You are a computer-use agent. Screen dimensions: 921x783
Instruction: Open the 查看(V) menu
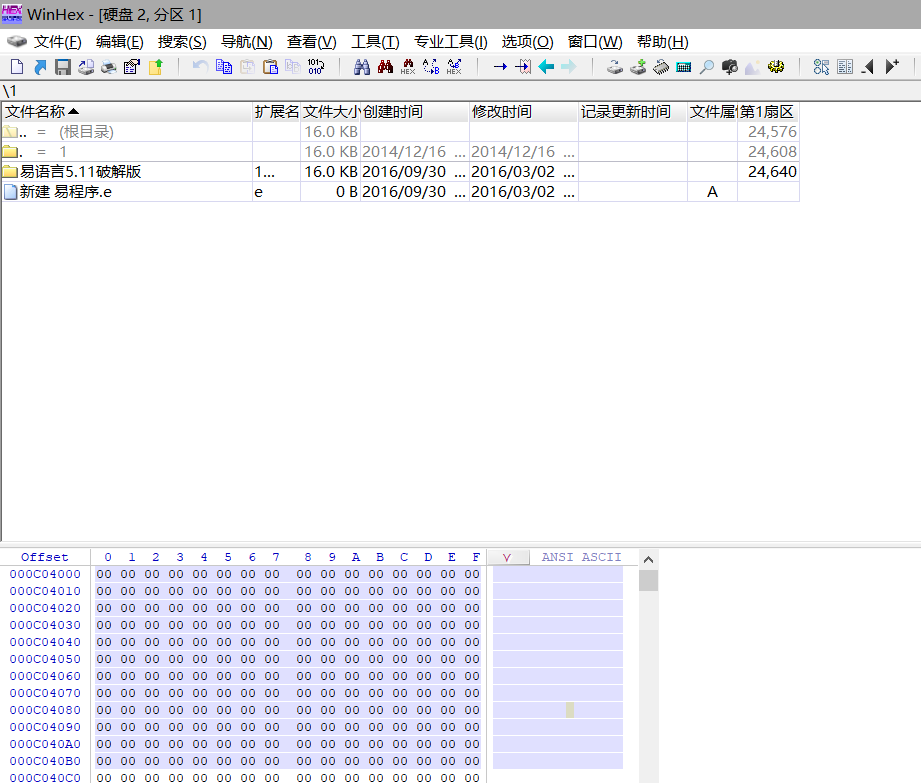311,42
